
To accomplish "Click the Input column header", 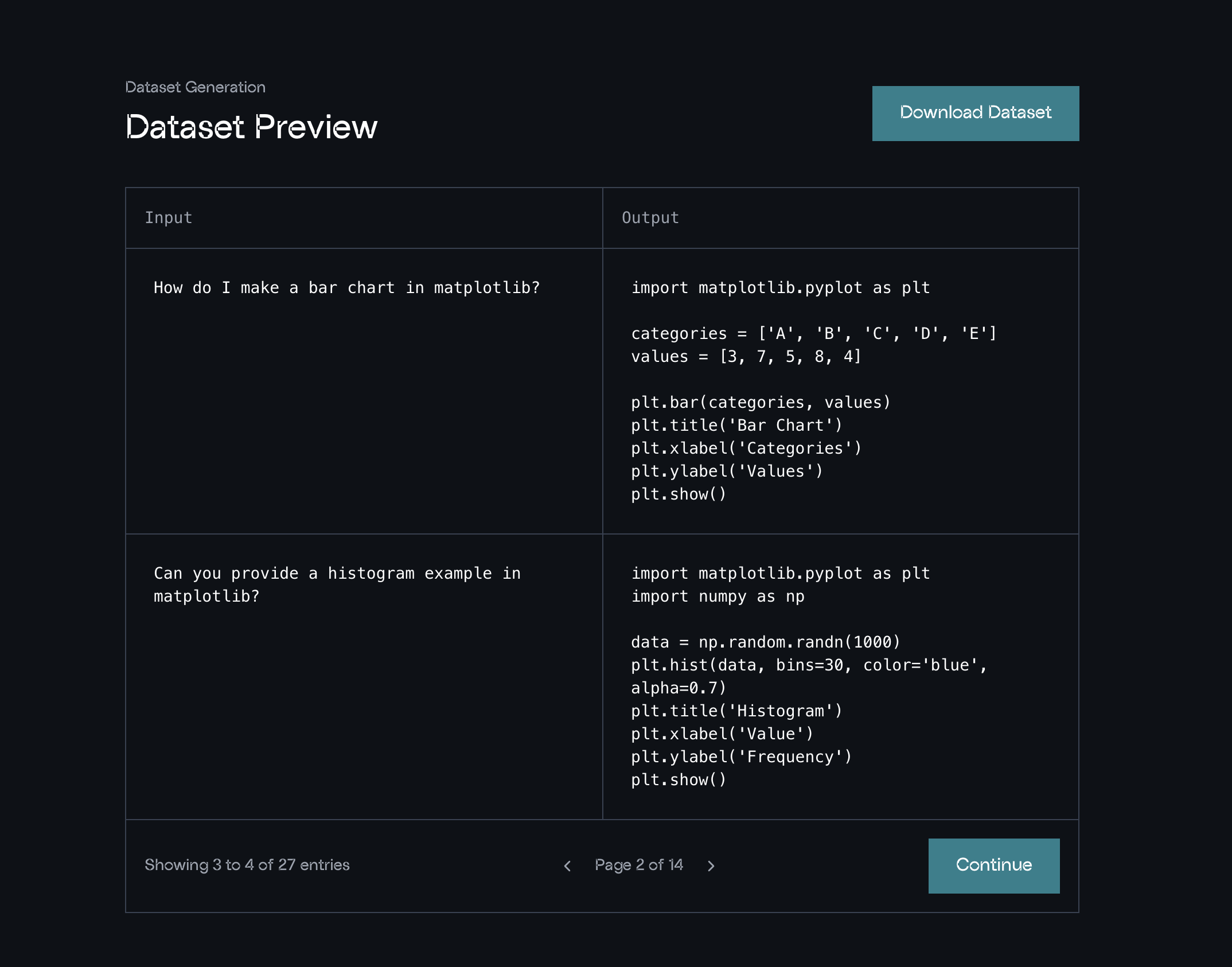I will (x=168, y=218).
